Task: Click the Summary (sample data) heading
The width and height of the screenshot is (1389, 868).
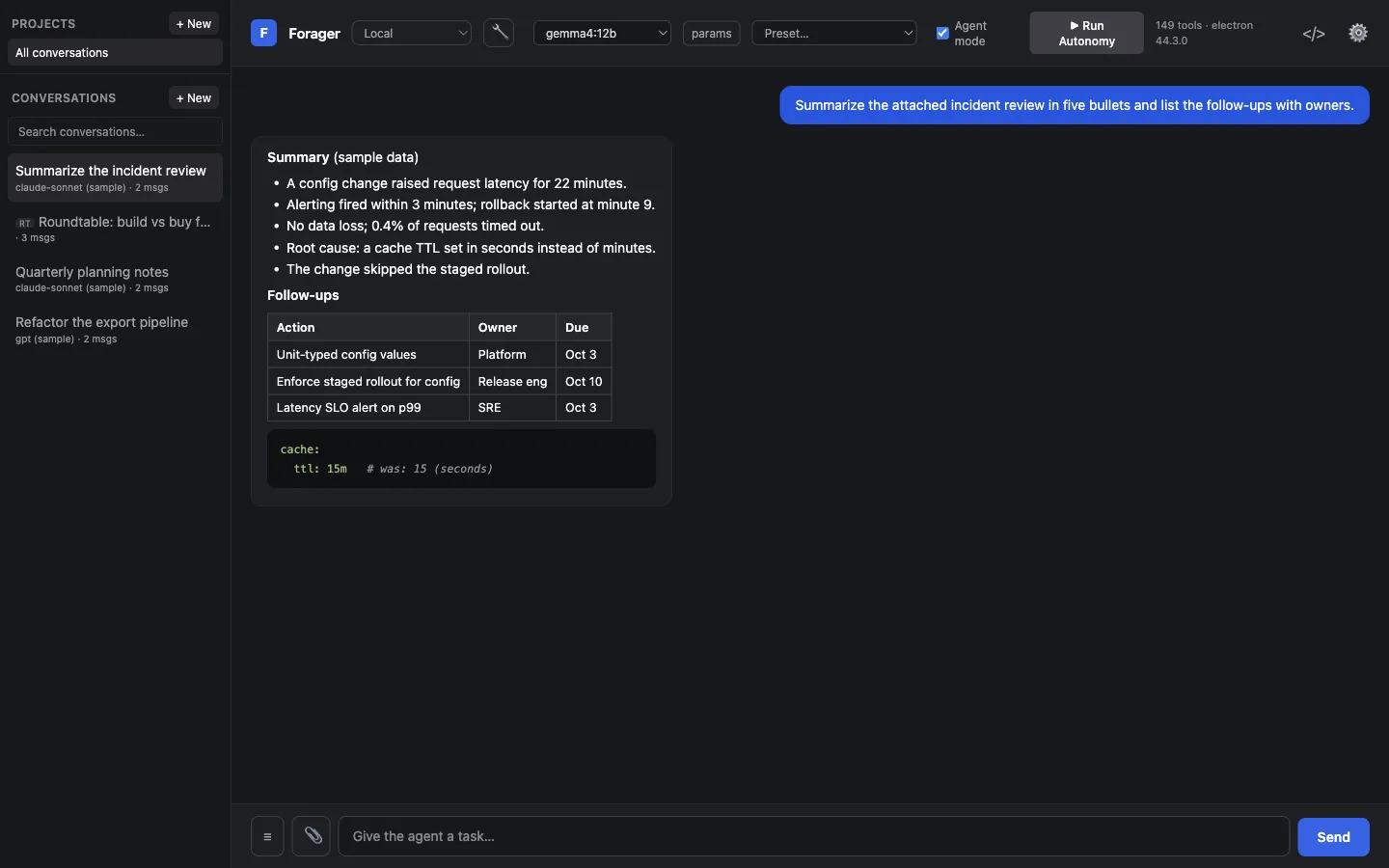Action: (x=342, y=157)
